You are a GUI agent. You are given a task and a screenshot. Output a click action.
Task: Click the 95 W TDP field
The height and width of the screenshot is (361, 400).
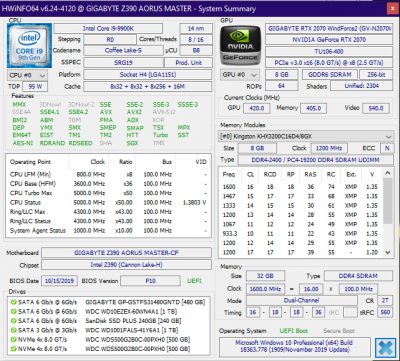[x=35, y=87]
